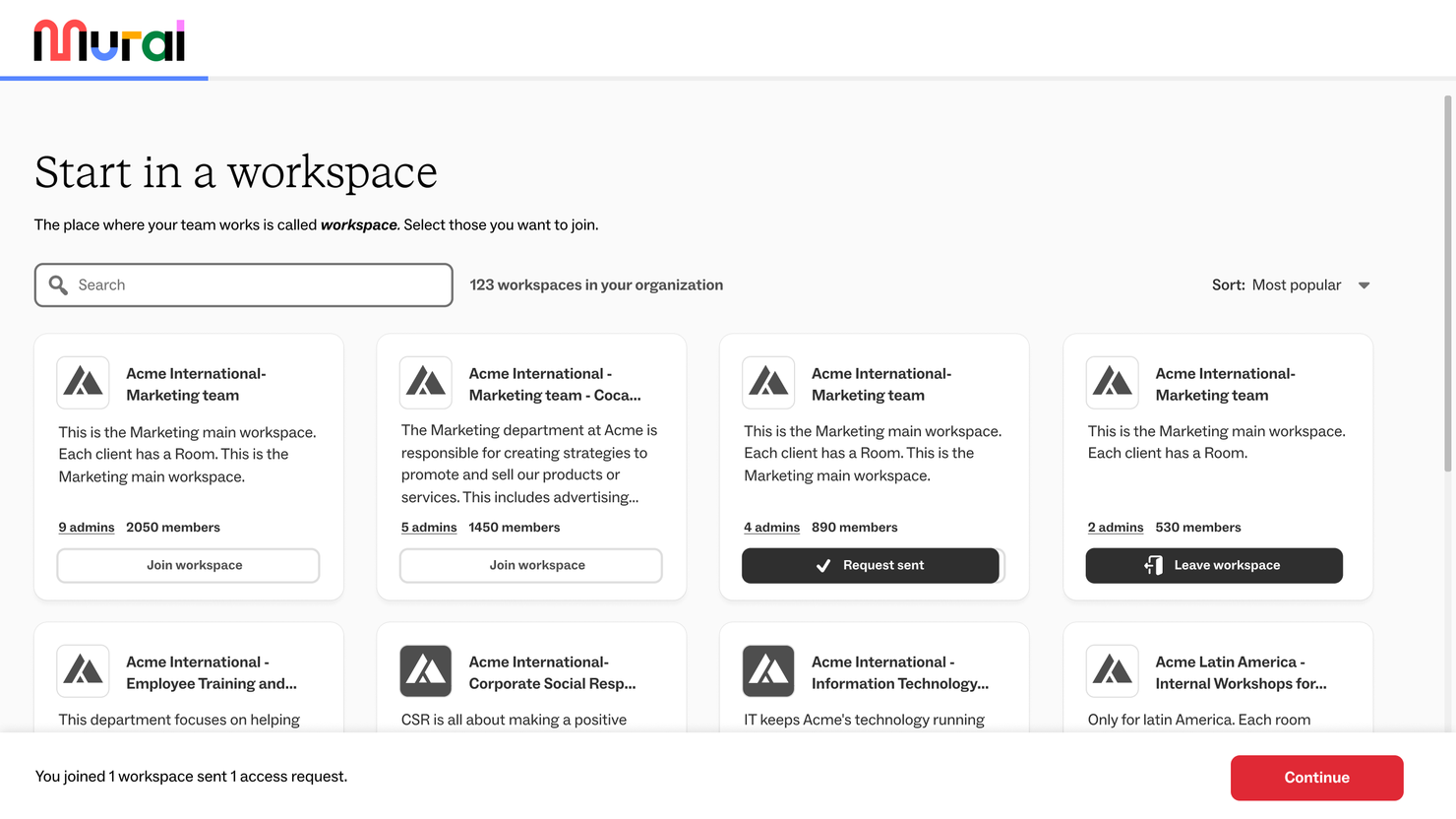The image size is (1456, 819).
Task: Open the 9 admins link
Action: tap(87, 528)
